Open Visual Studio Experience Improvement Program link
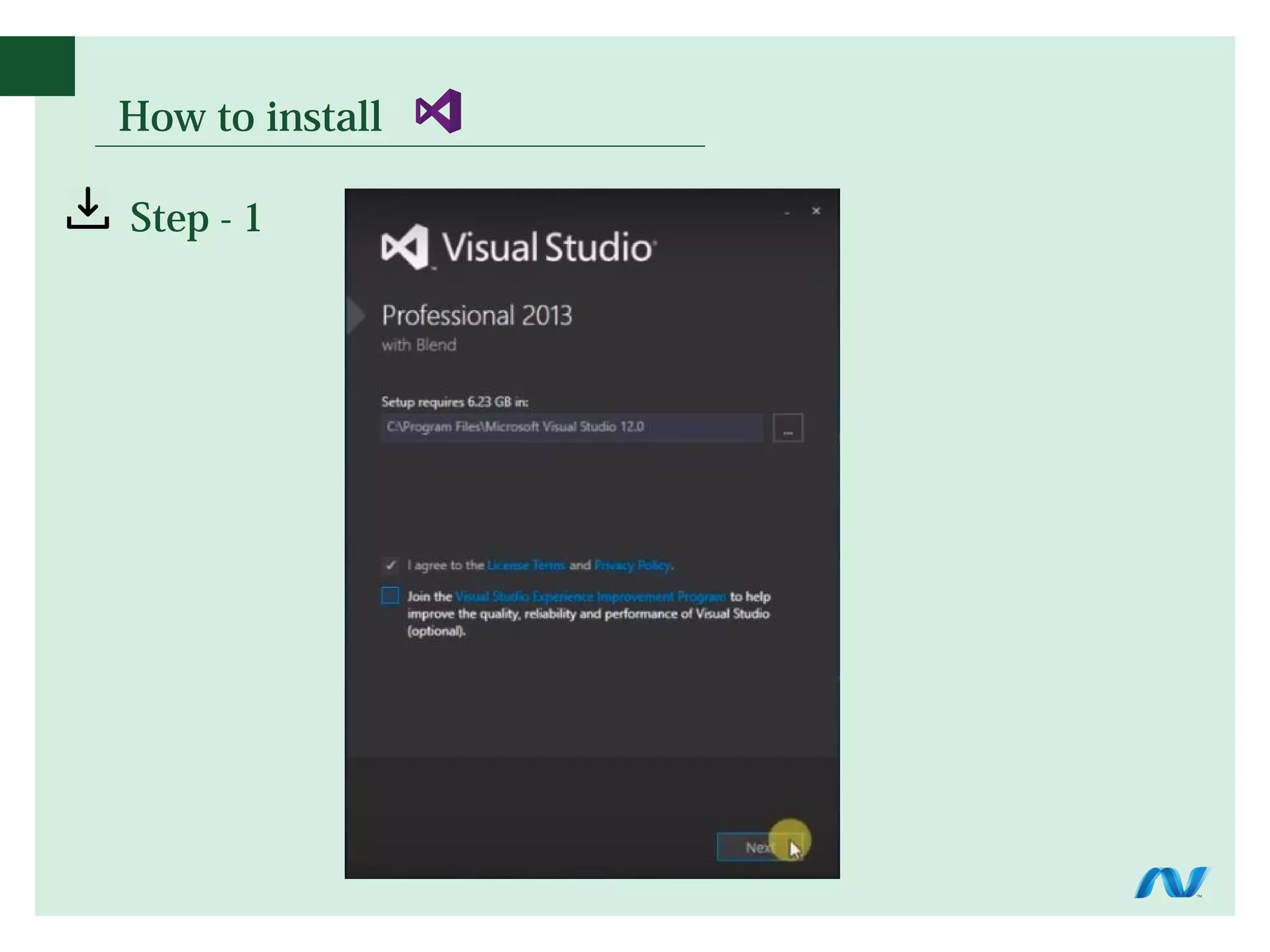The width and height of the screenshot is (1270, 952). [590, 596]
